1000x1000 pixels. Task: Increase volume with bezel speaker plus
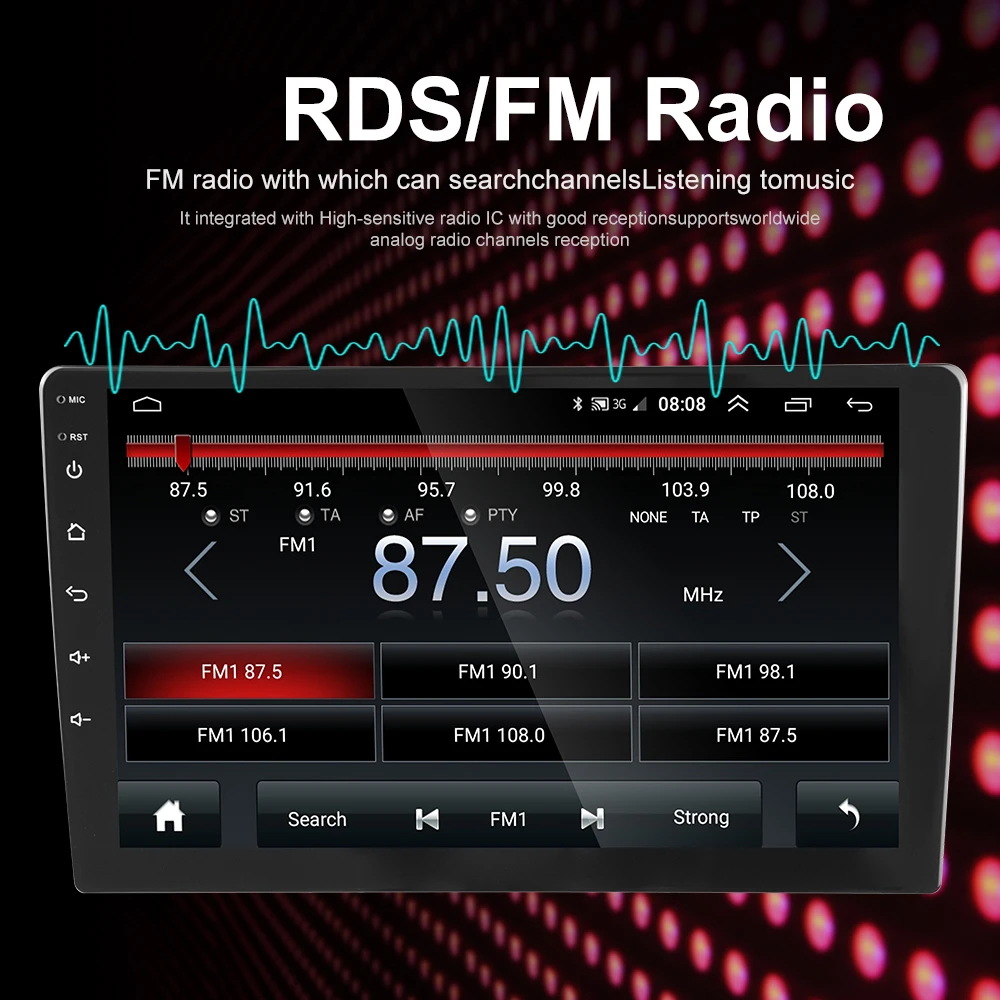pyautogui.click(x=79, y=657)
